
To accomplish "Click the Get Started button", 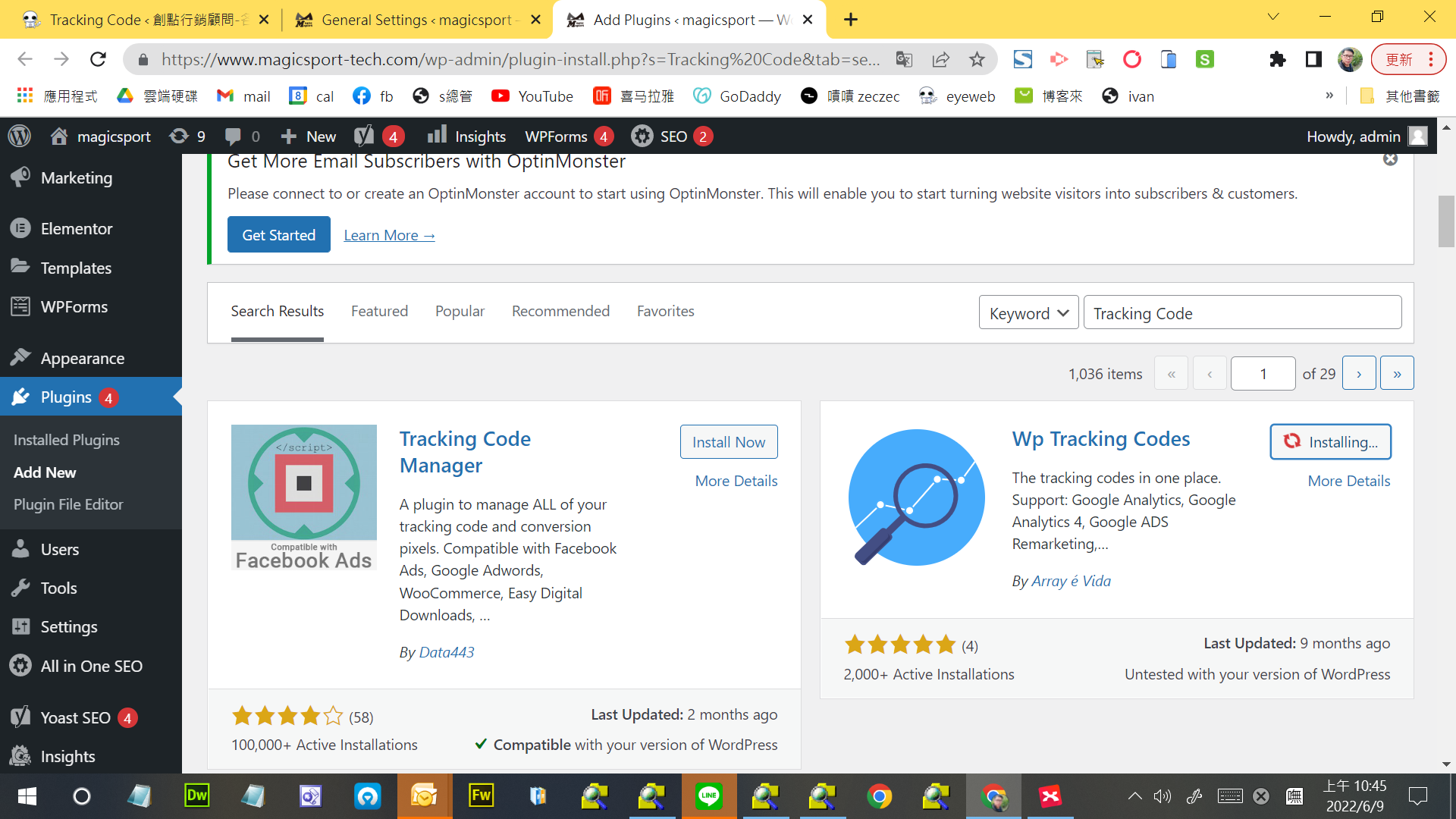I will (278, 235).
